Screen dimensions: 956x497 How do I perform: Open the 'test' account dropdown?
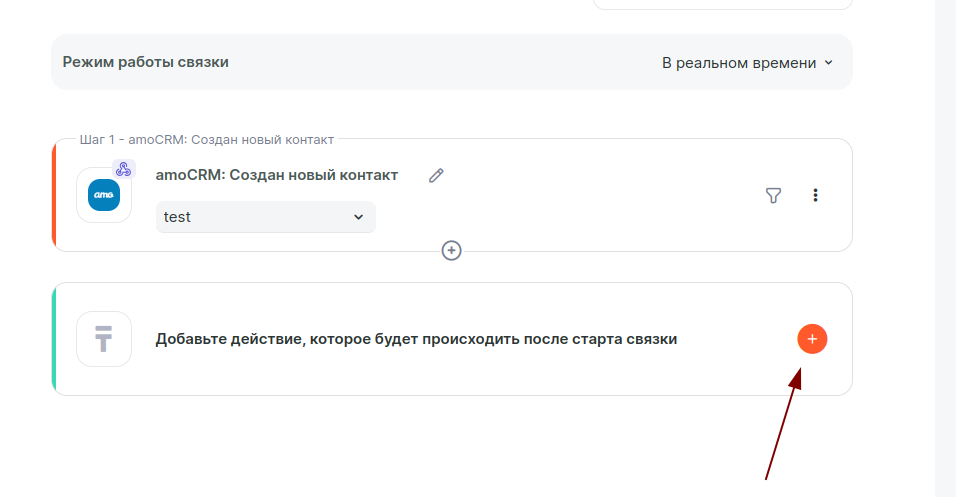point(265,217)
